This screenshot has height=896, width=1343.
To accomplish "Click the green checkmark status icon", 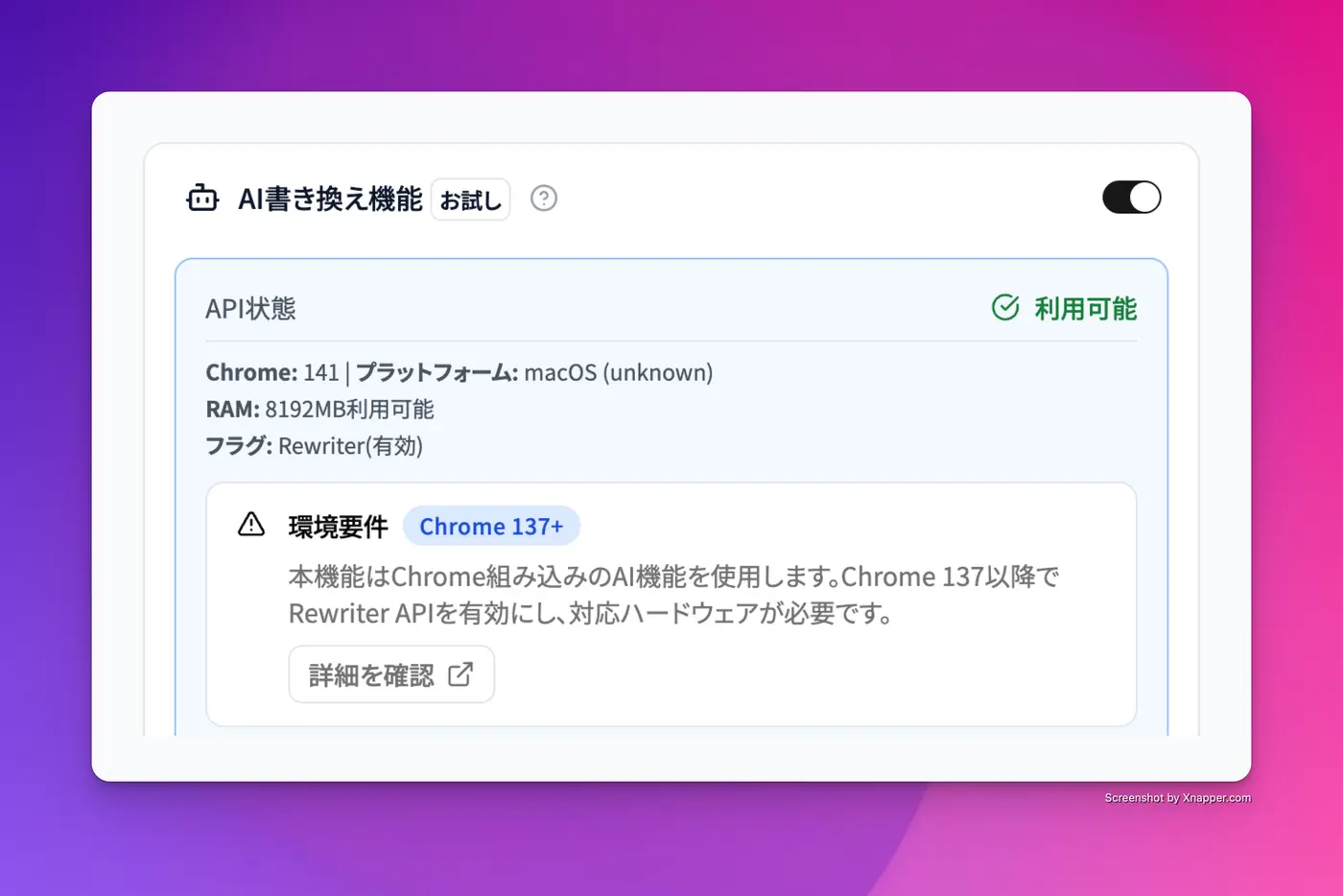I will [x=1005, y=308].
